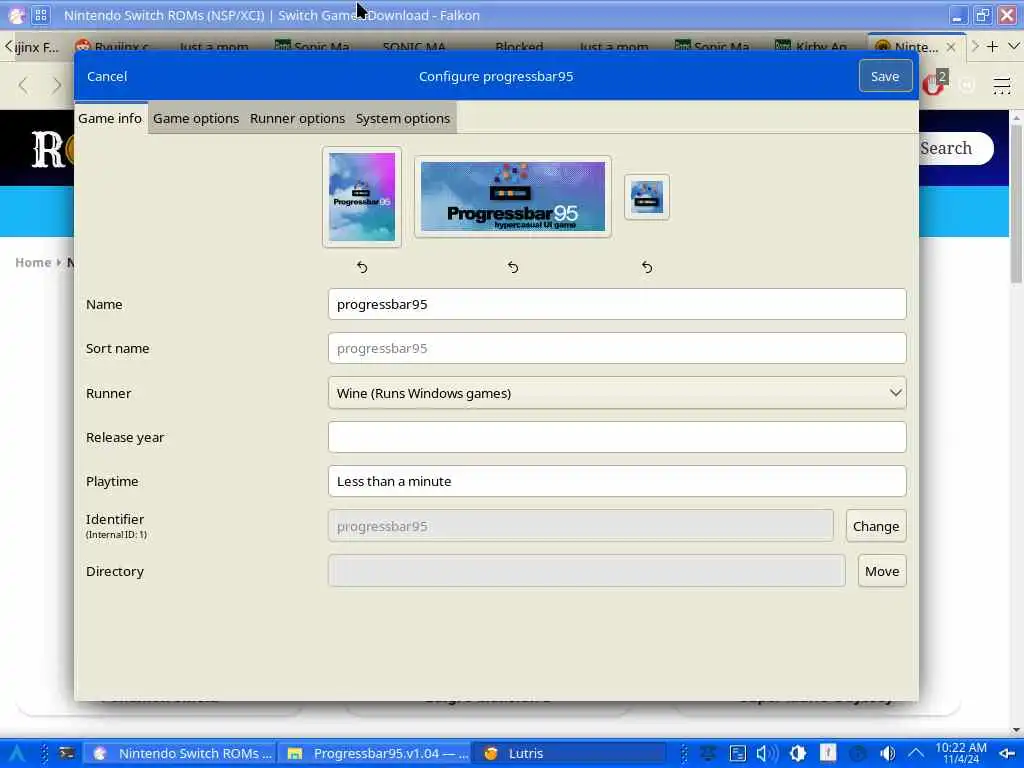This screenshot has height=768, width=1024.
Task: Click the brightness tray icon
Action: 797,754
